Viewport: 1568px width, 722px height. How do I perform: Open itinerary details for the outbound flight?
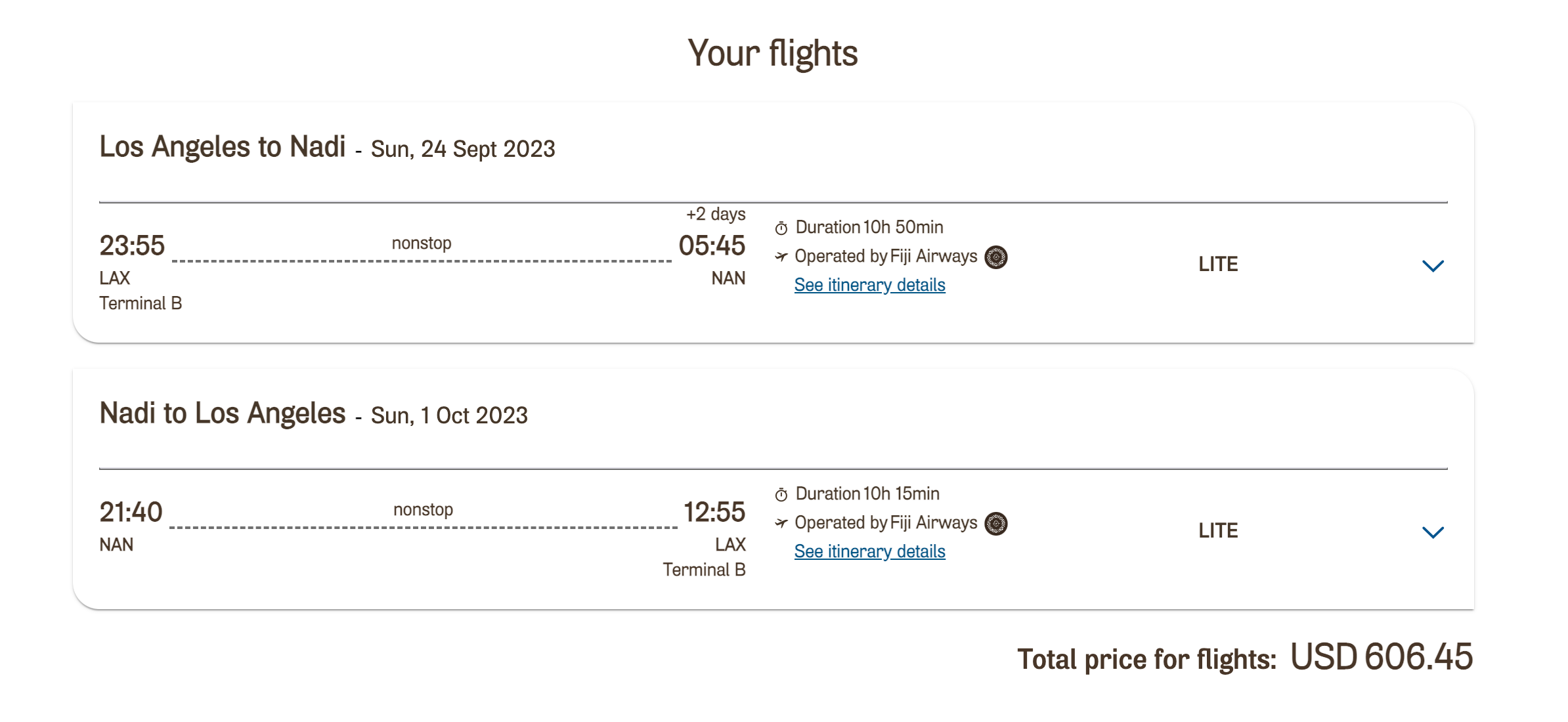(869, 285)
